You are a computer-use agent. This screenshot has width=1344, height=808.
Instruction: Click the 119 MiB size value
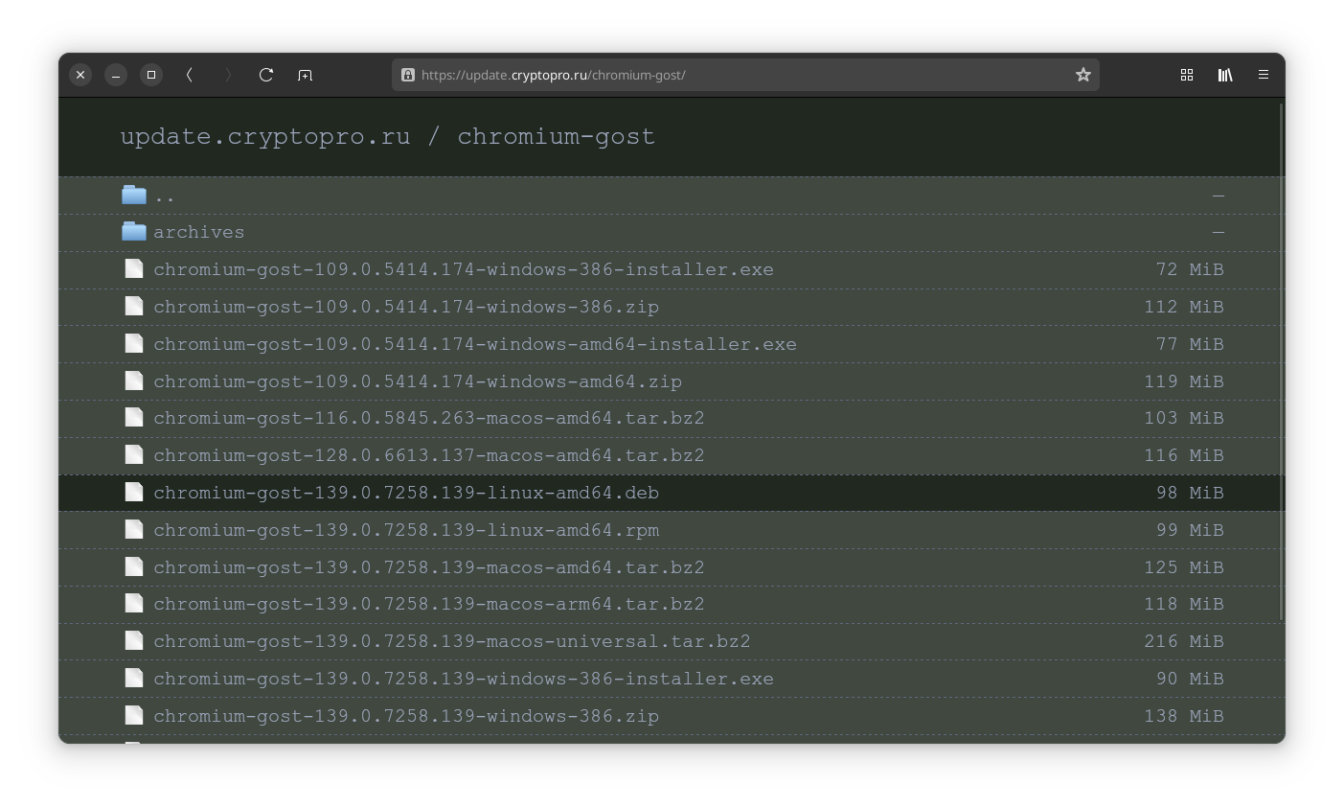[1184, 381]
